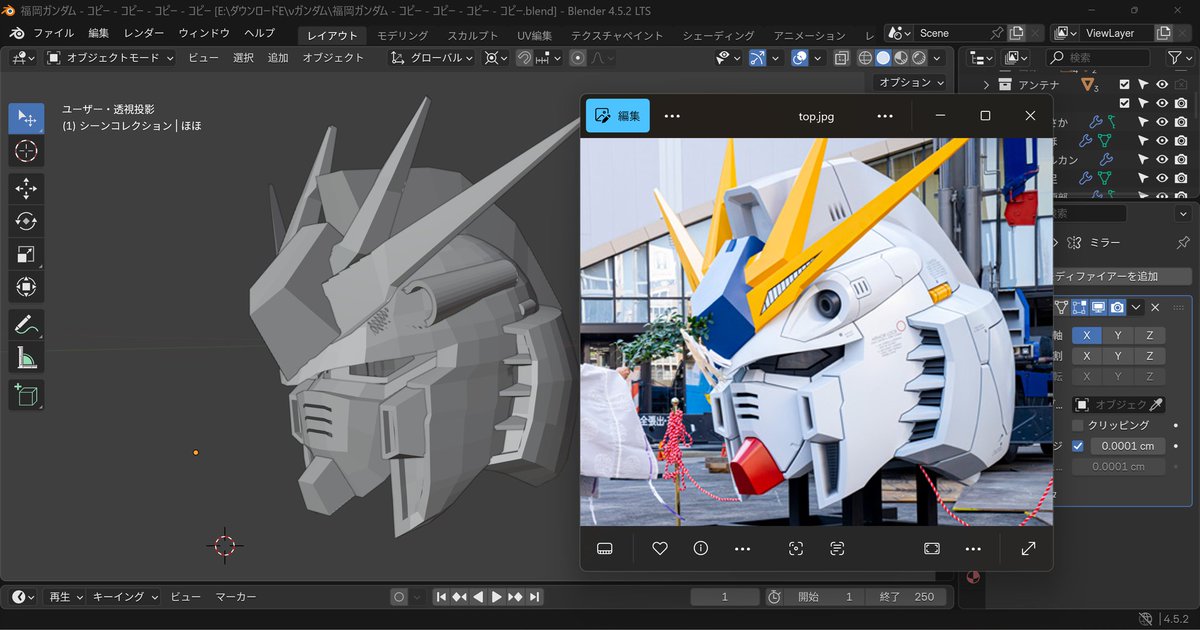Toggle modifier show-in-render camera icon
The height and width of the screenshot is (630, 1200).
coord(1117,308)
